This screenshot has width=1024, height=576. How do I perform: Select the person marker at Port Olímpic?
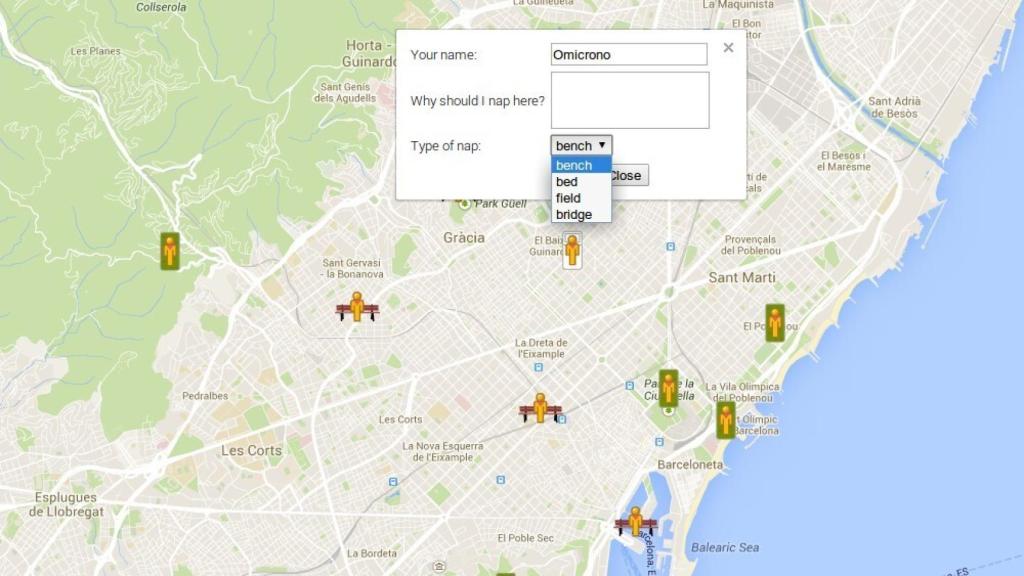point(726,420)
